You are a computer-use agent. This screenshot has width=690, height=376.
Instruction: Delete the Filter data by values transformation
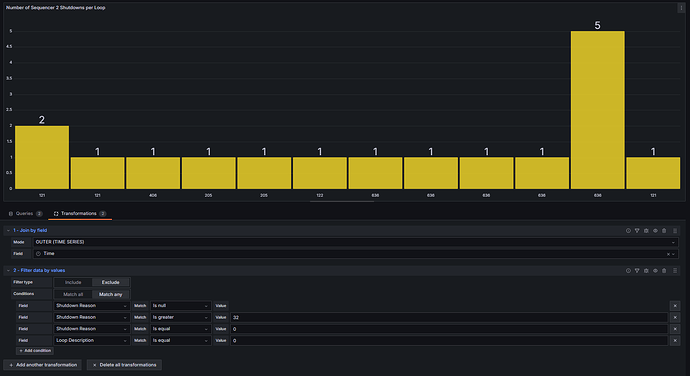[664, 271]
